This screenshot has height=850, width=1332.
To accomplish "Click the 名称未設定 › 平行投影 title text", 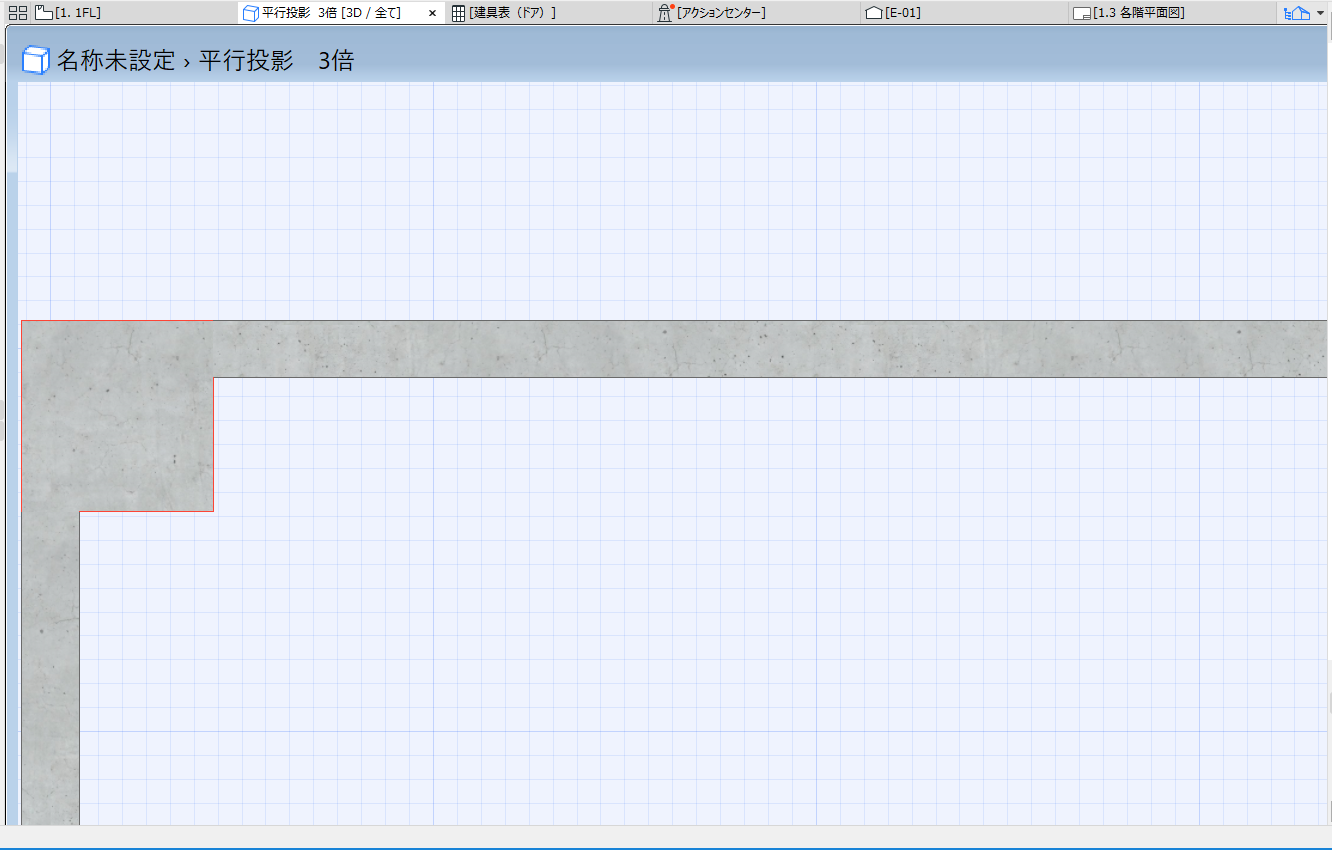I will coord(175,60).
